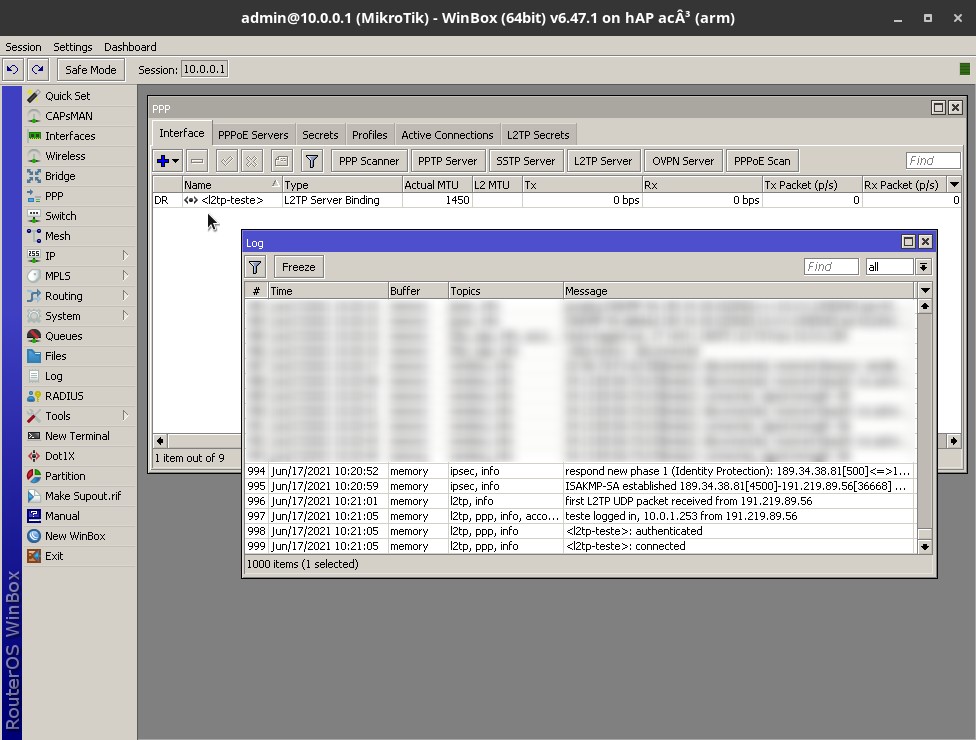Open PPP Scanner

pyautogui.click(x=368, y=161)
